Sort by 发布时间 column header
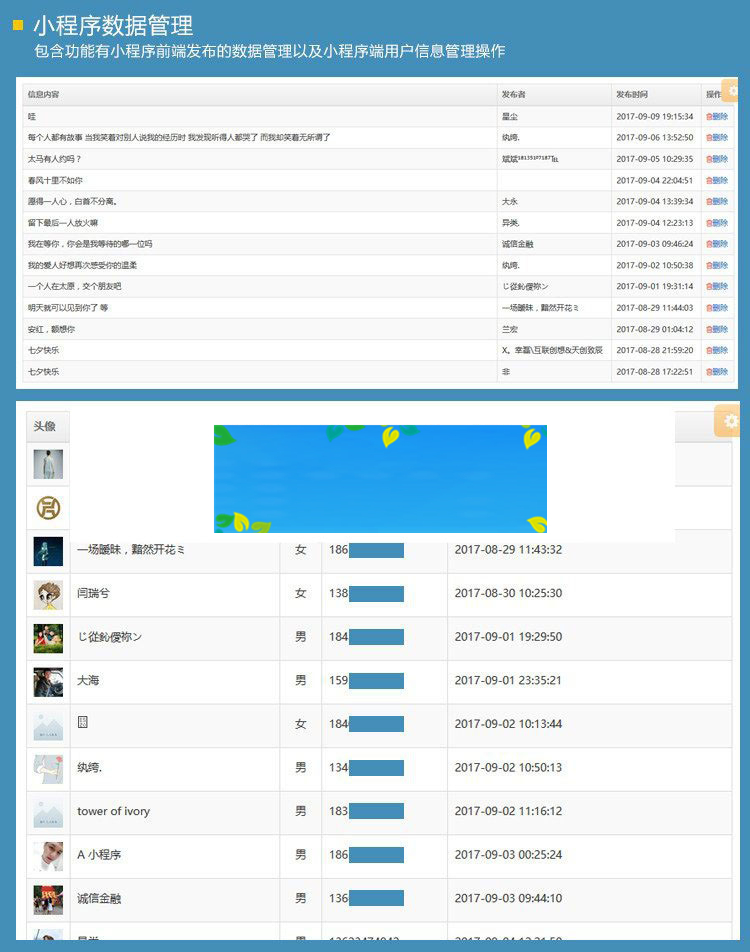 click(x=631, y=95)
